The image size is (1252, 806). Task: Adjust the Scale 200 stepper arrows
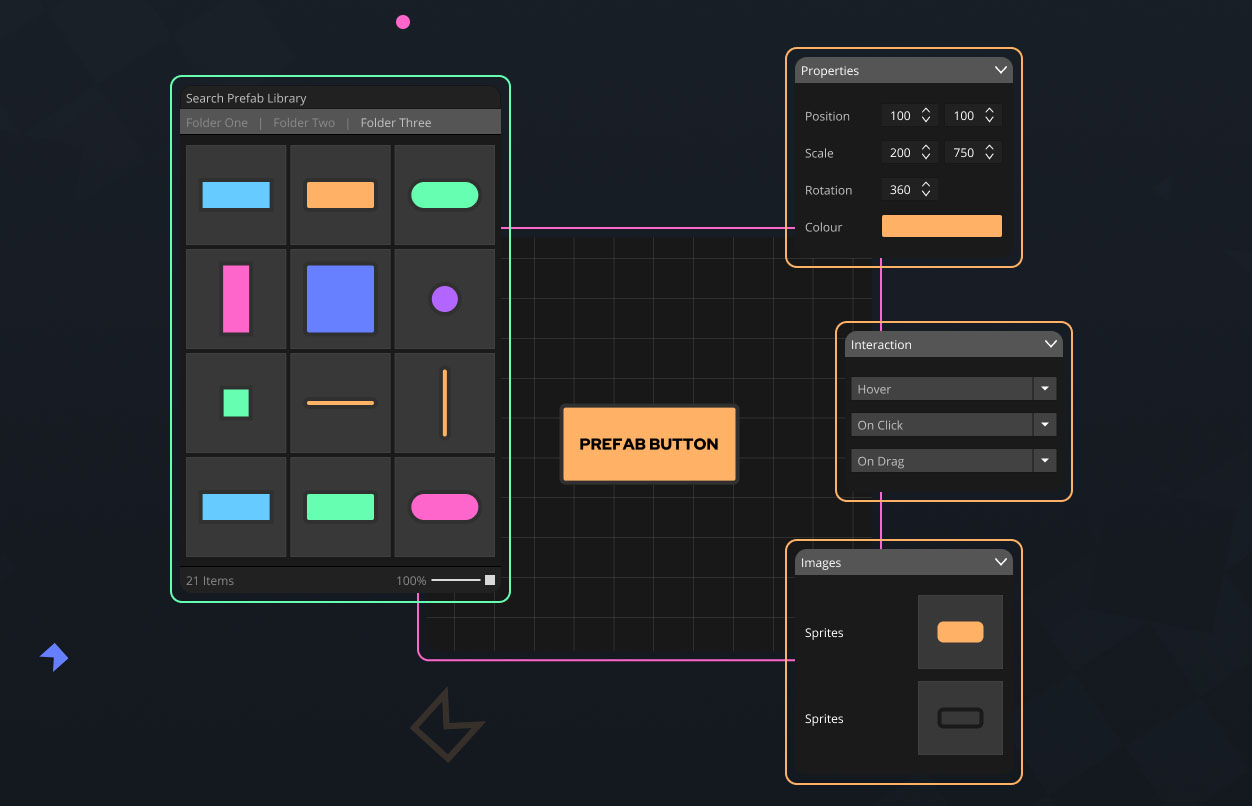pyautogui.click(x=926, y=153)
